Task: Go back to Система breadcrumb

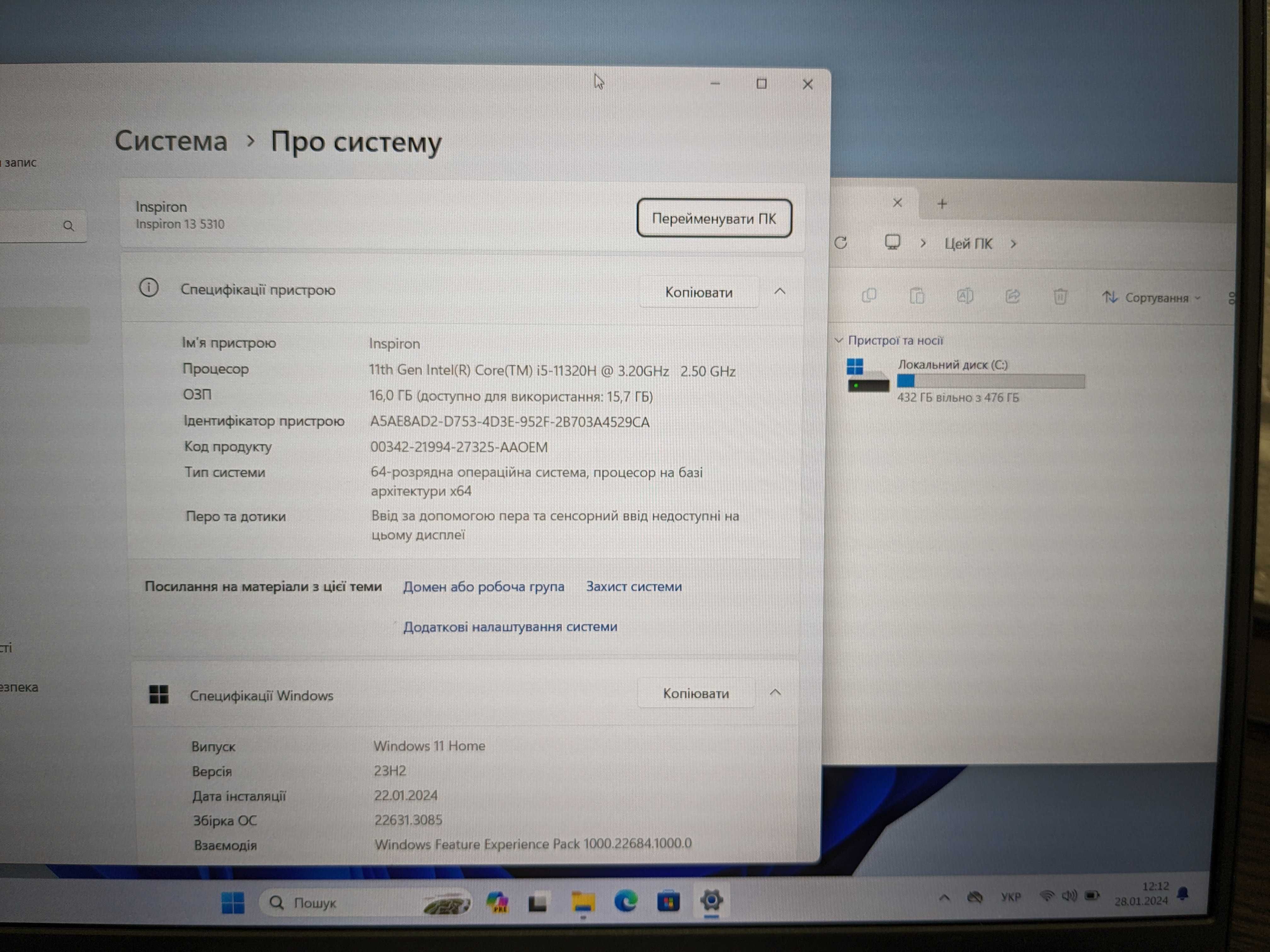Action: tap(171, 141)
